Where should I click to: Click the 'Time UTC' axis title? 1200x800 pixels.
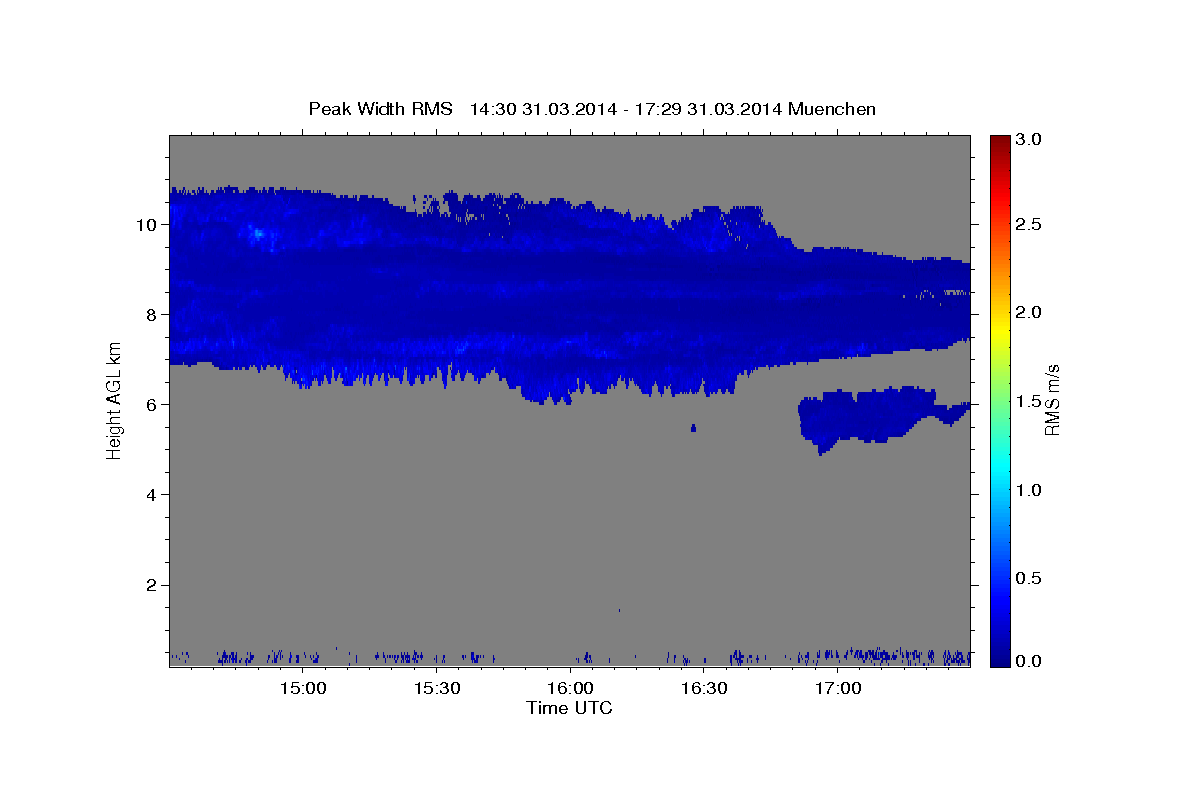point(570,708)
